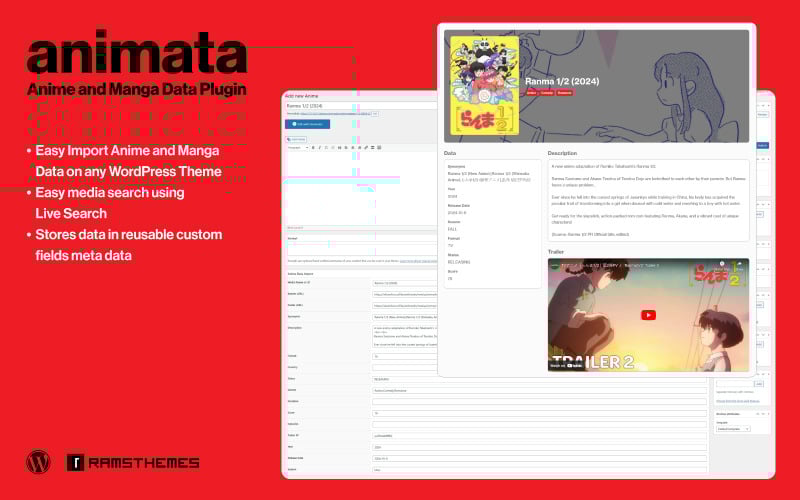Click the Description text box
The width and height of the screenshot is (800, 500).
pyautogui.click(x=648, y=200)
